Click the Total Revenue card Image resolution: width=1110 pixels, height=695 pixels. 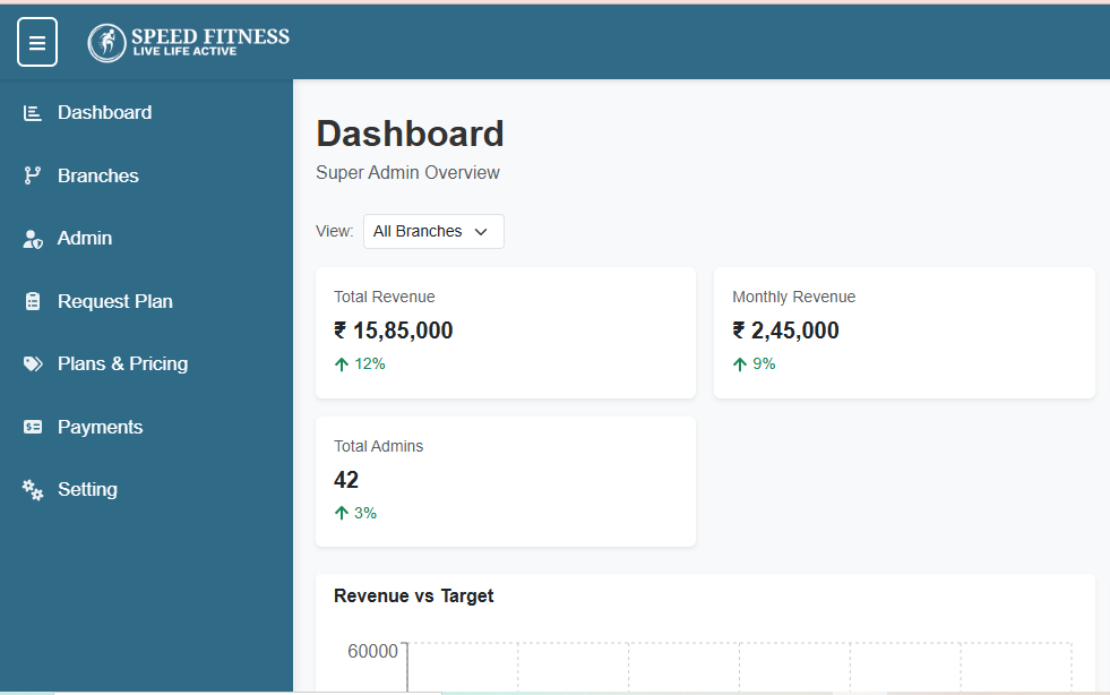[x=505, y=333]
